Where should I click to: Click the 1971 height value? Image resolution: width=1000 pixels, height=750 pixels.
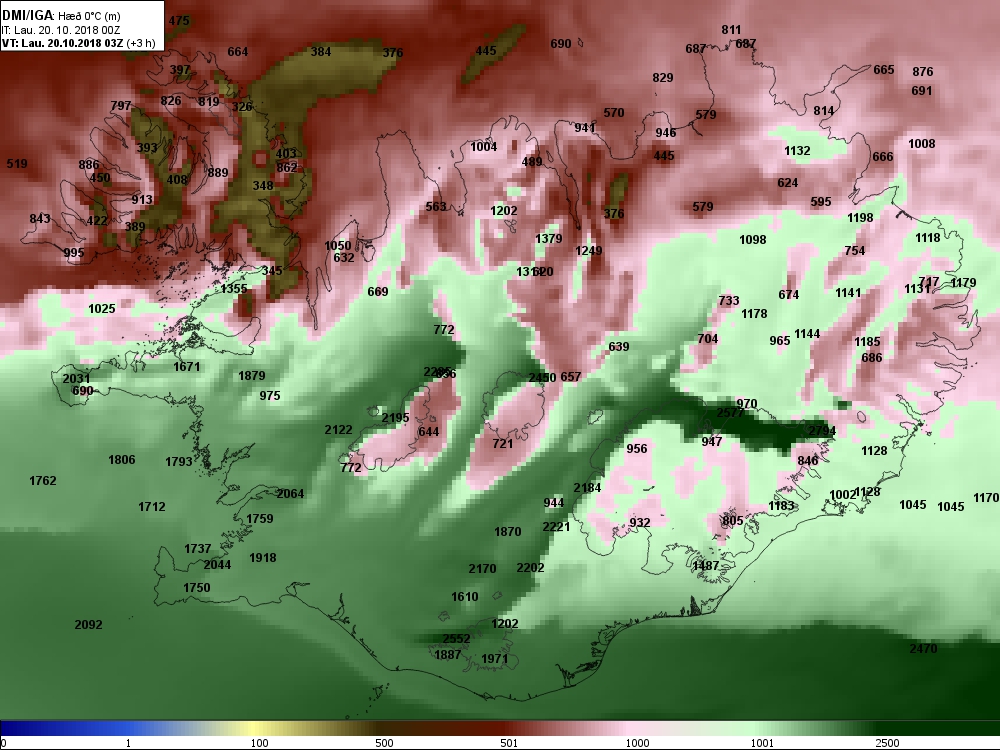(x=495, y=659)
